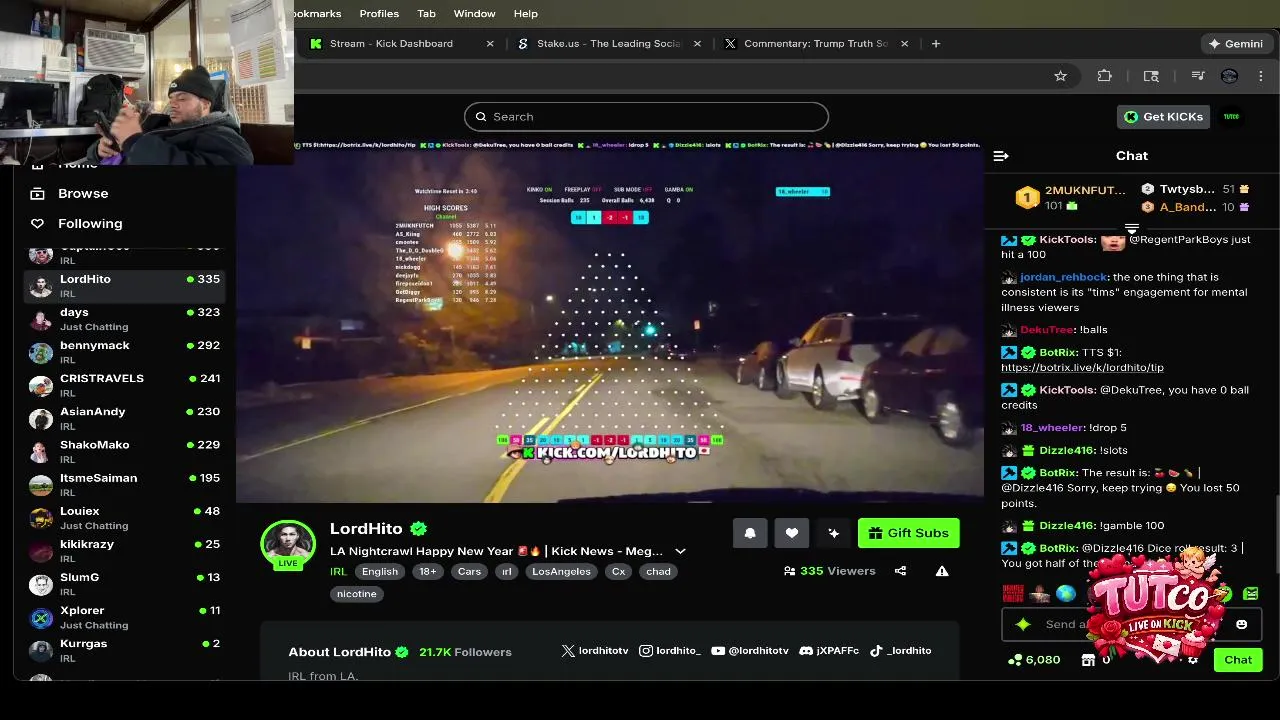Toggle the notification bell for LordHito
Image resolution: width=1280 pixels, height=720 pixels.
(x=750, y=533)
